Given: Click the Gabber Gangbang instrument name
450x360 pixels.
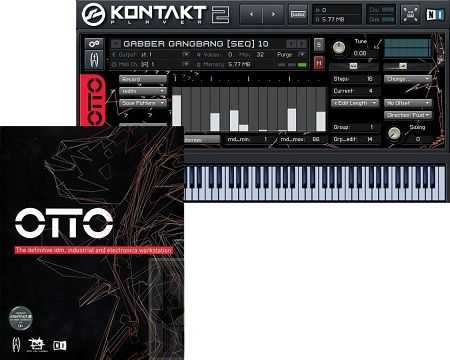Looking at the screenshot, I should pyautogui.click(x=196, y=44).
